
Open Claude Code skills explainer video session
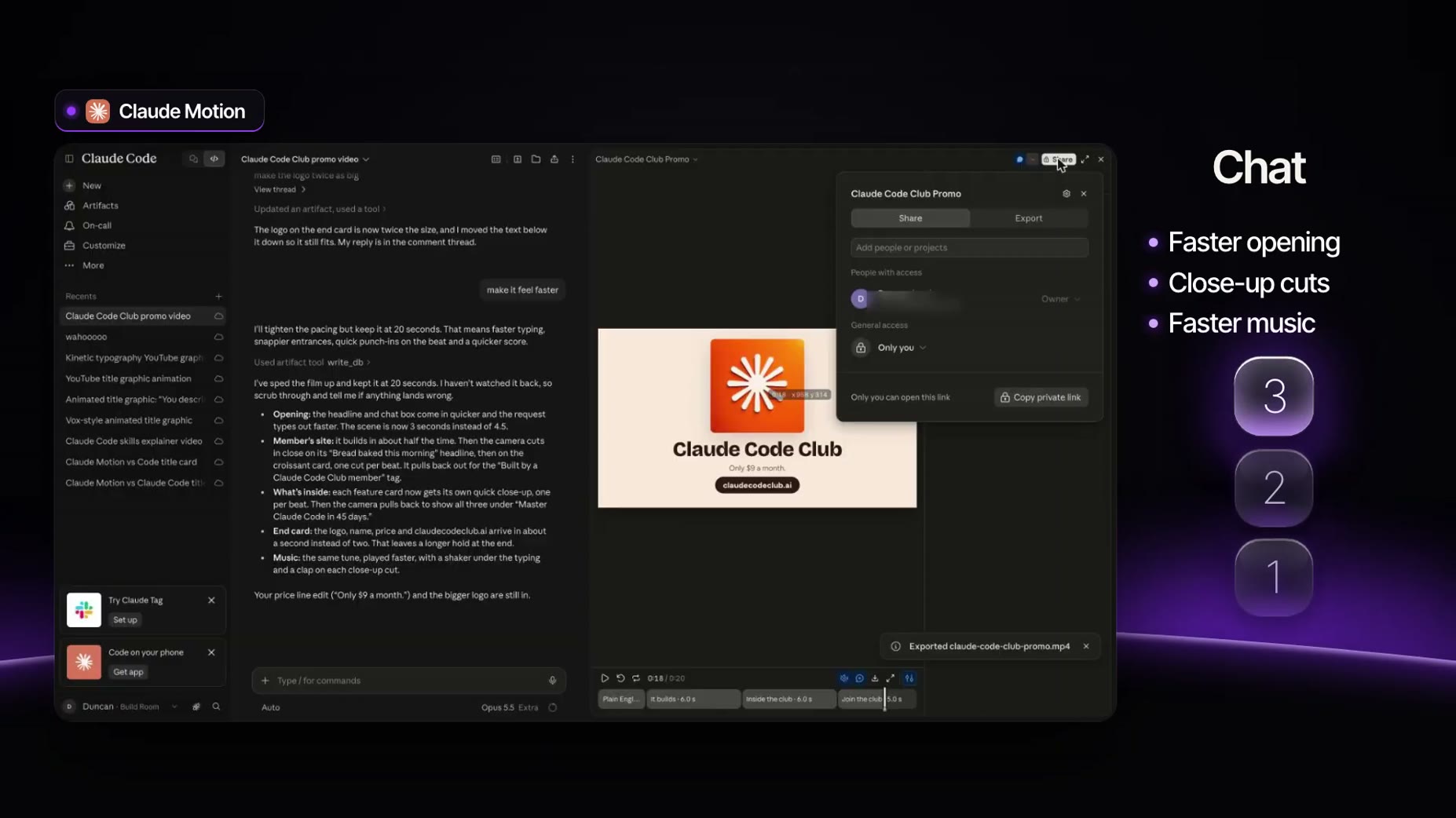pos(142,441)
